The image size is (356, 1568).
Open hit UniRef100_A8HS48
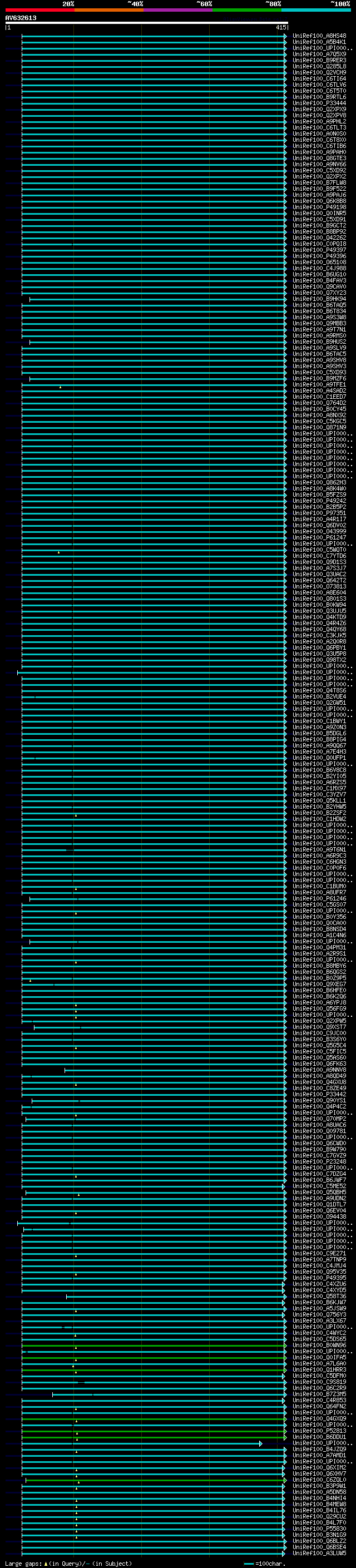pos(319,36)
